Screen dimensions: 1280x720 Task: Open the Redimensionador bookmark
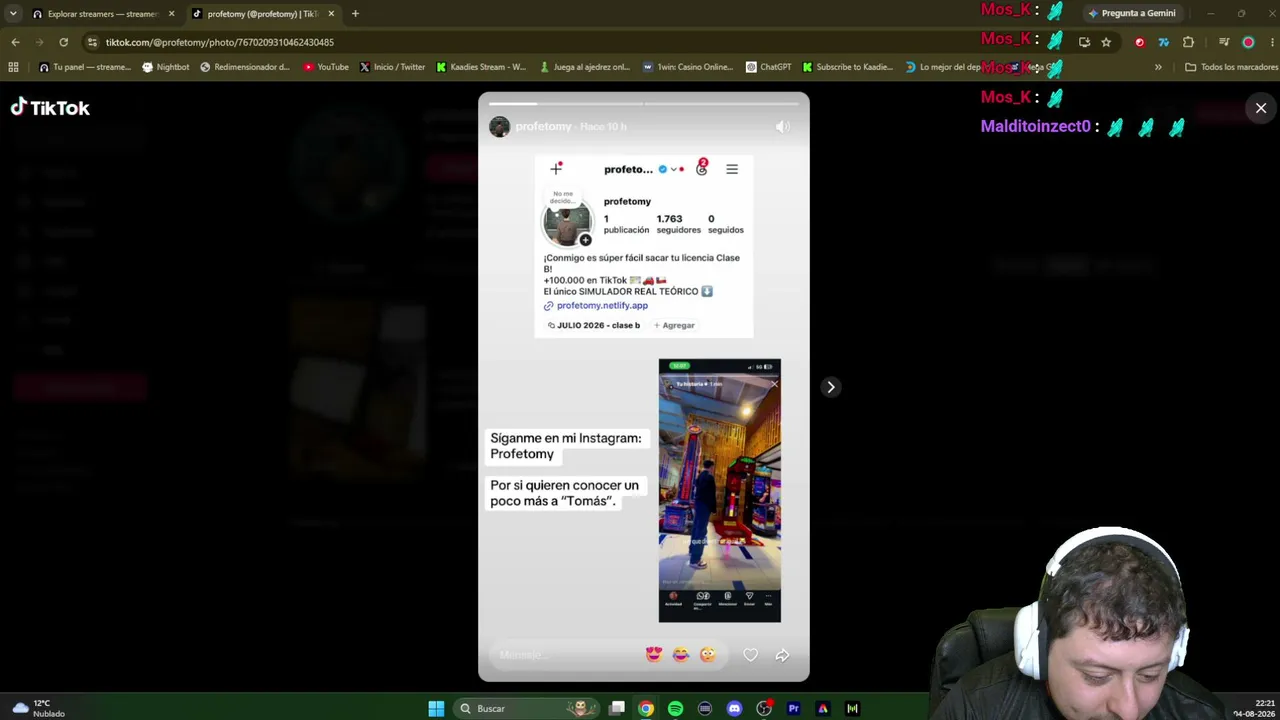point(245,67)
